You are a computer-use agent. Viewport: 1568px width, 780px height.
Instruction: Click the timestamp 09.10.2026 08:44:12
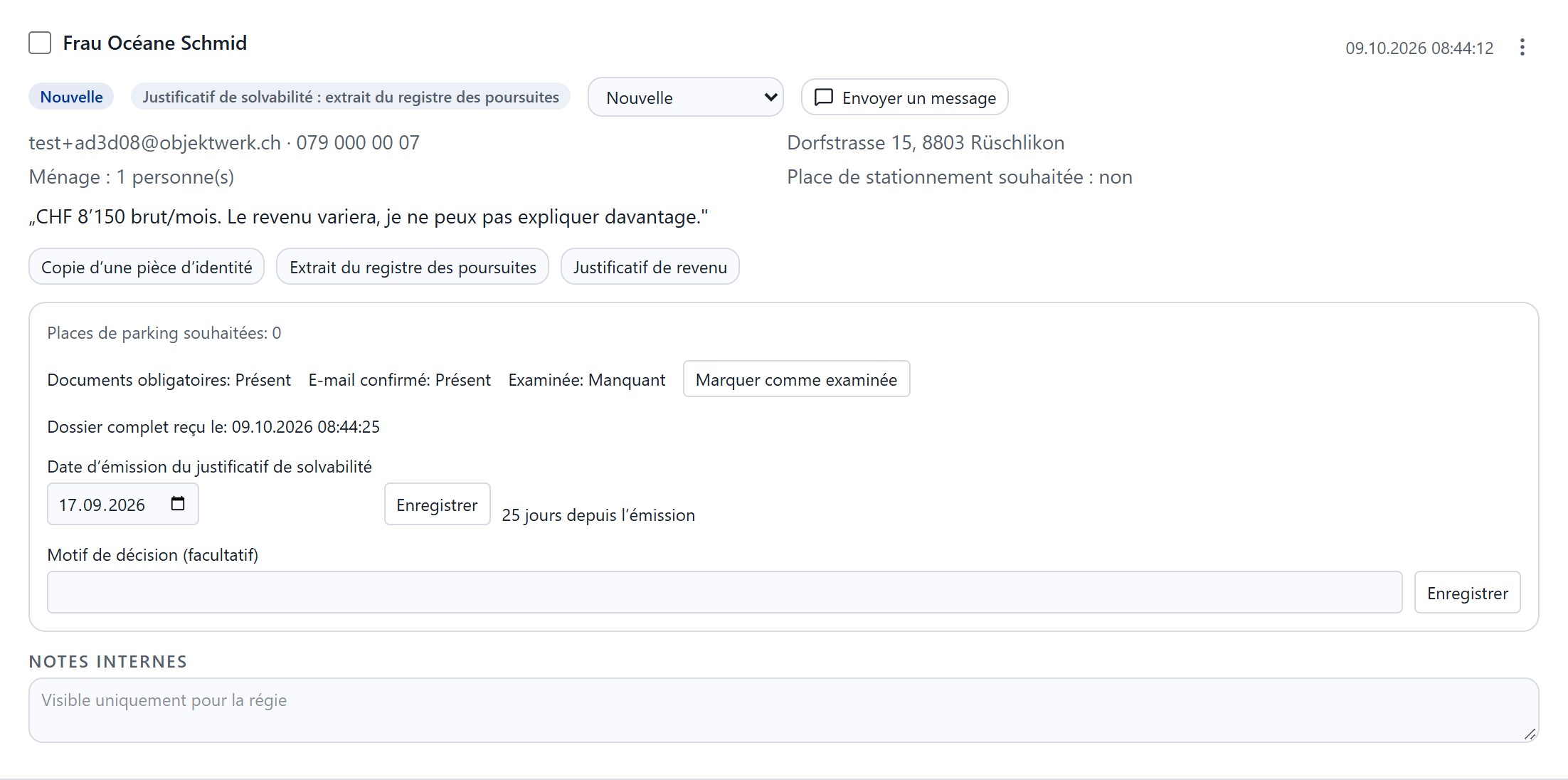[1419, 48]
